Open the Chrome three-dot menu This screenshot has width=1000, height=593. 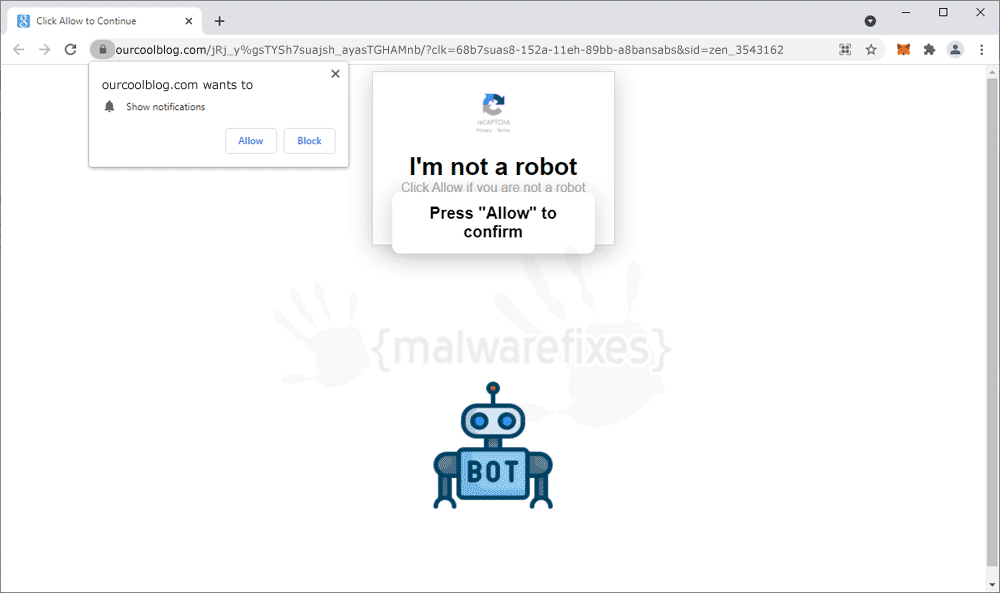point(982,50)
